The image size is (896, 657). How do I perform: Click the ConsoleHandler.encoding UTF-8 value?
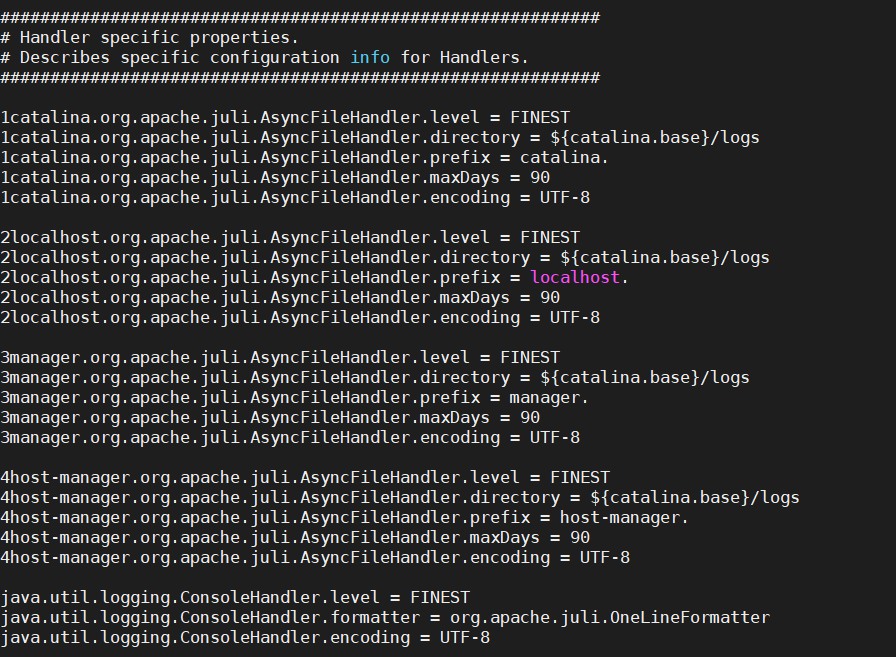click(465, 638)
